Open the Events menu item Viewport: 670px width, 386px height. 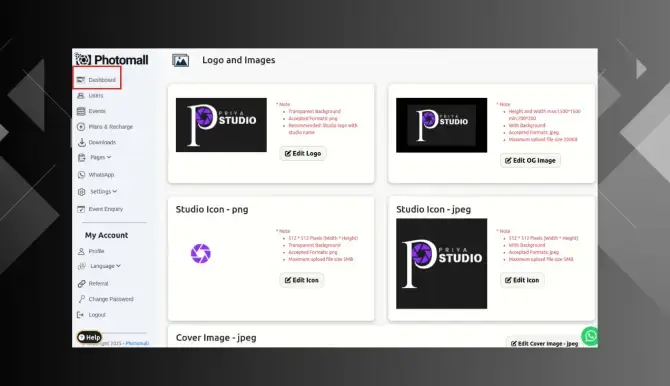[x=97, y=111]
